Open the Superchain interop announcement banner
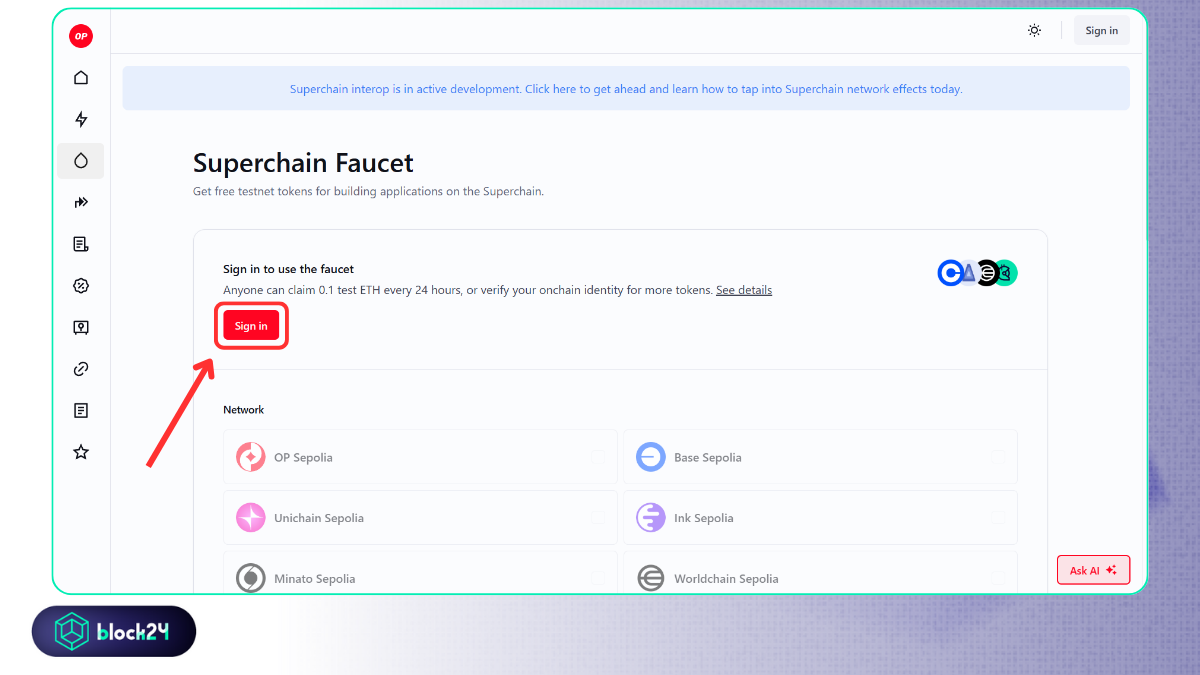The height and width of the screenshot is (675, 1200). pyautogui.click(x=626, y=89)
